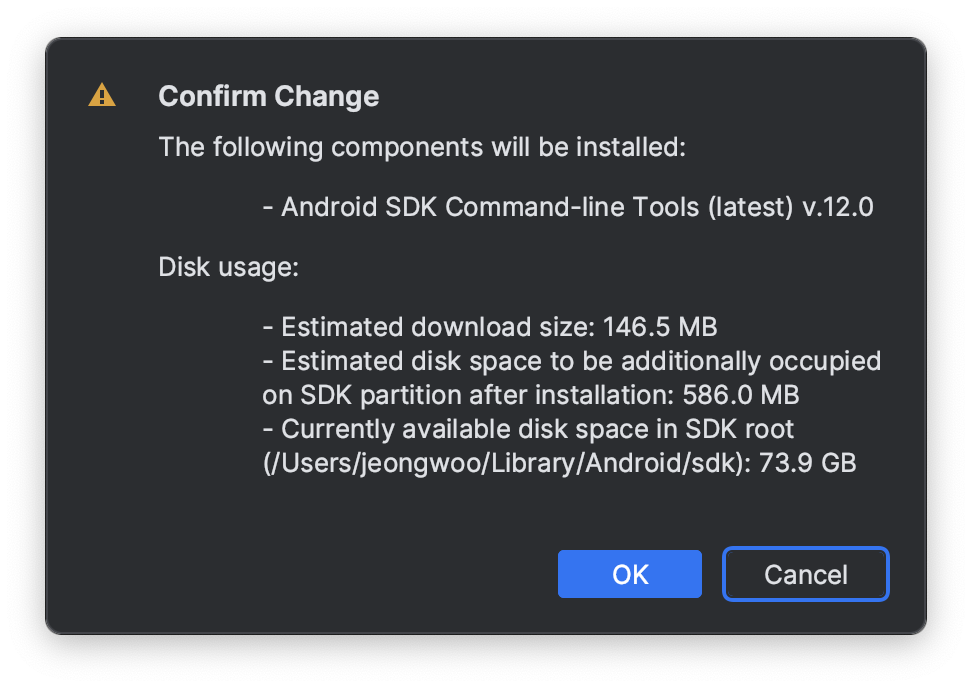The height and width of the screenshot is (688, 972).
Task: Click the v.12.0 version number
Action: (x=838, y=207)
